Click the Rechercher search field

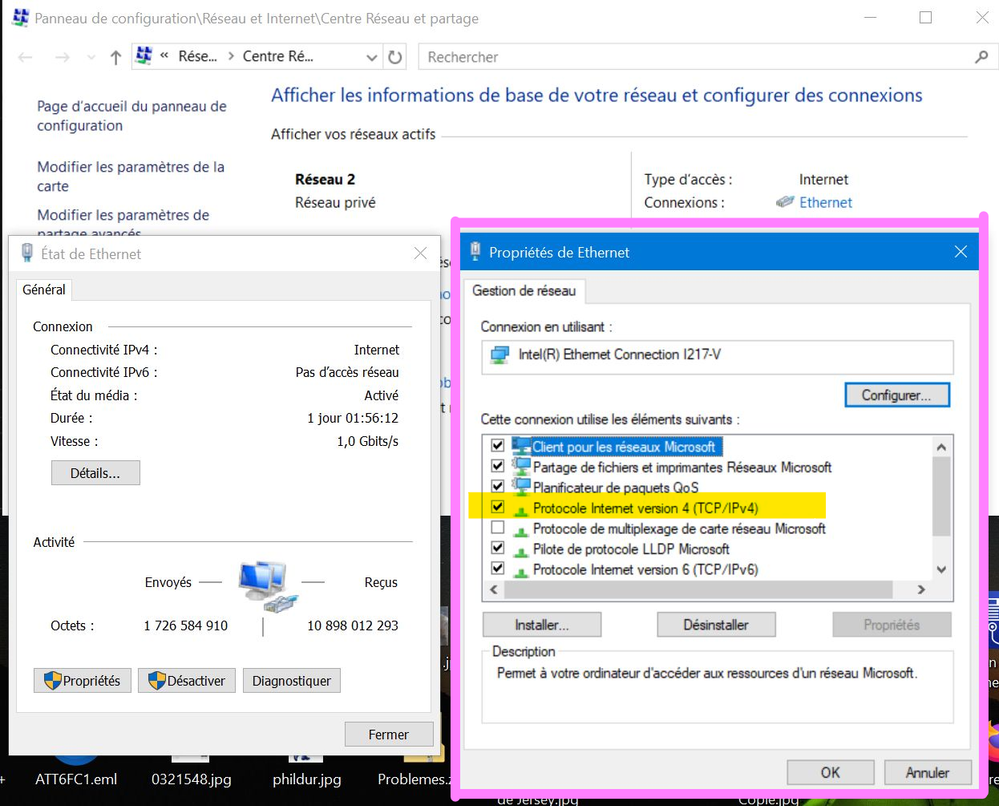click(690, 58)
